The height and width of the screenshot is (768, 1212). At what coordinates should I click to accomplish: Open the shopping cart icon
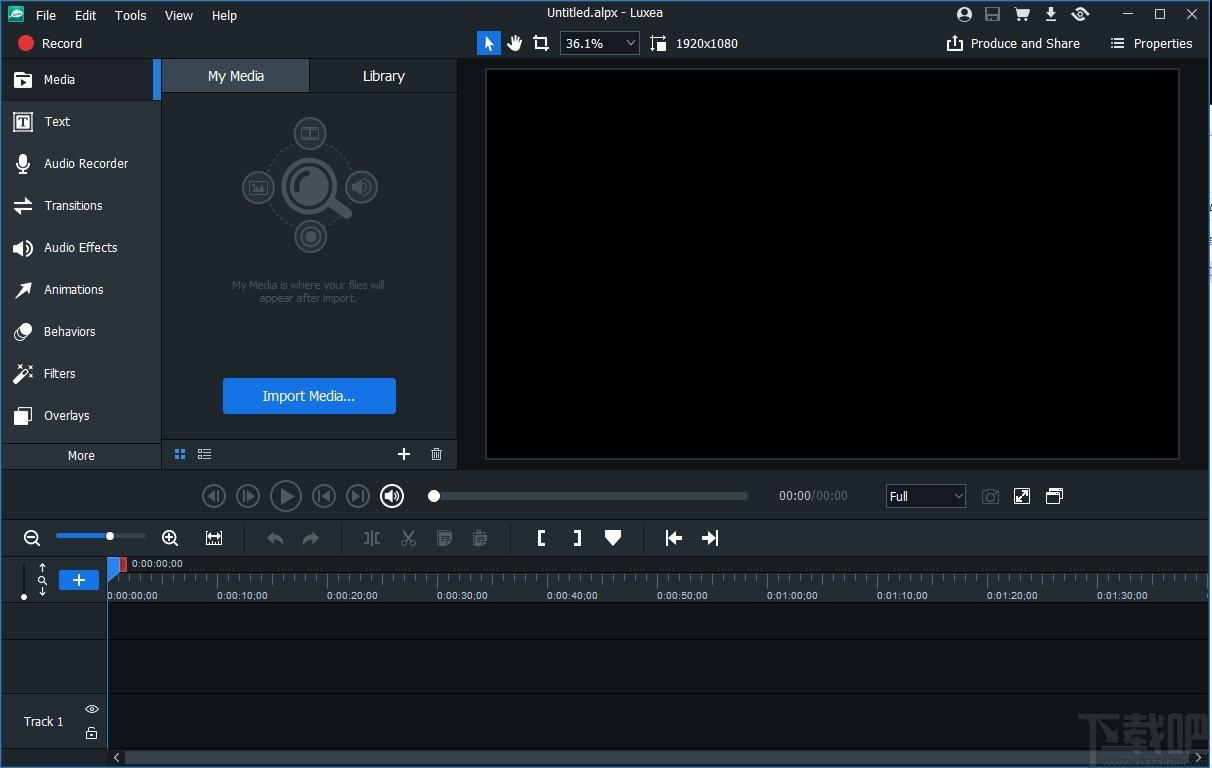click(x=1022, y=14)
